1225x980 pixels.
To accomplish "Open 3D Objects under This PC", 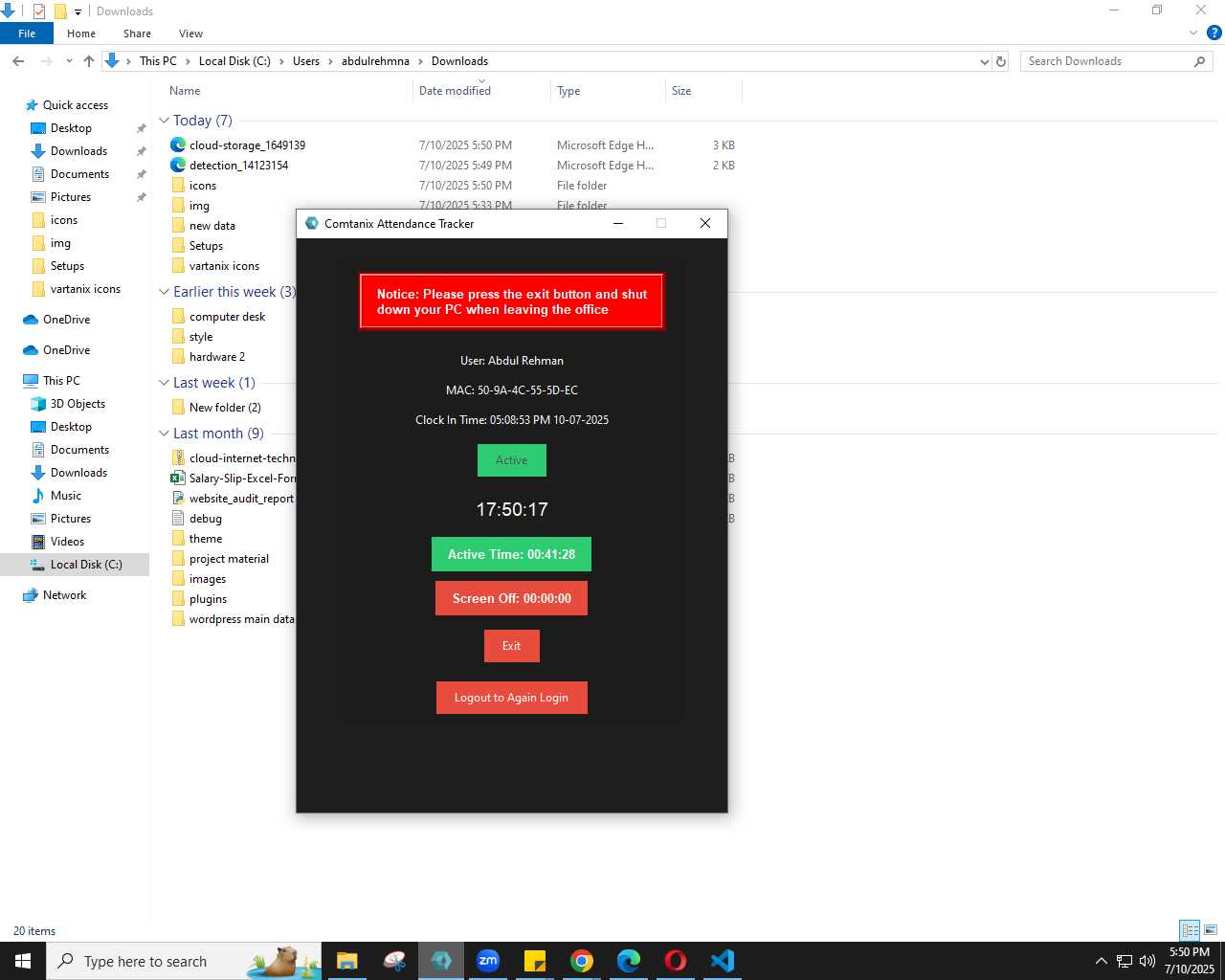I will pos(78,404).
